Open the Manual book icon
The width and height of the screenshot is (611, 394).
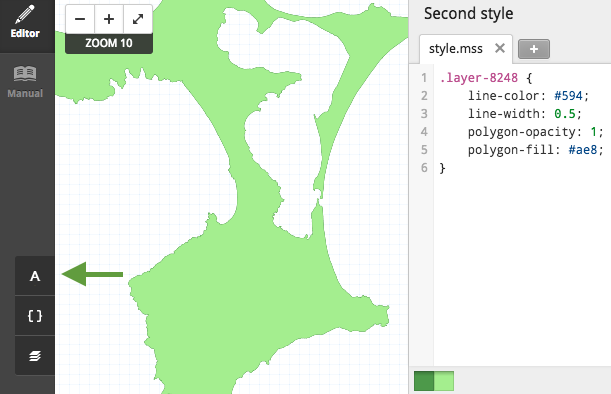[x=25, y=82]
